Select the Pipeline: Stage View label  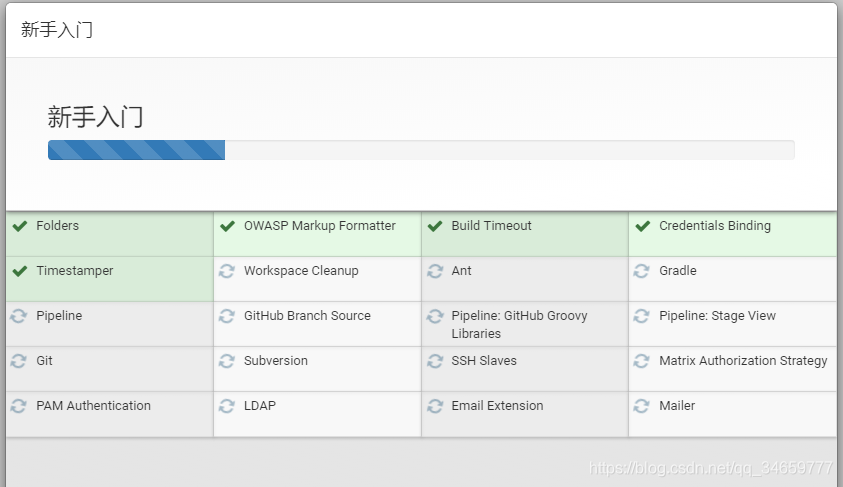click(x=718, y=316)
